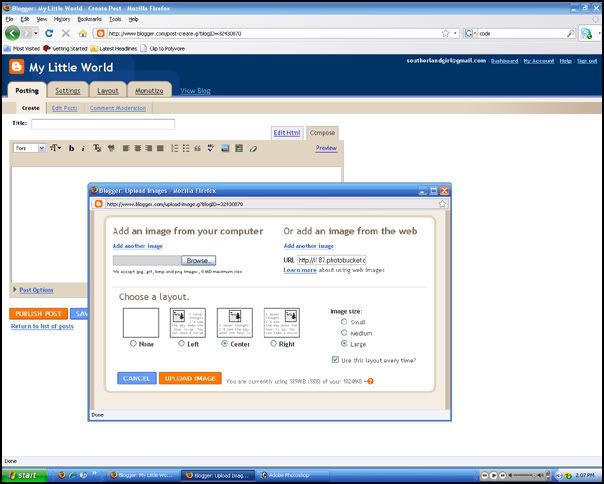Viewport: 604px width, 484px height.
Task: Click the Cancel button in upload dialog
Action: click(137, 378)
